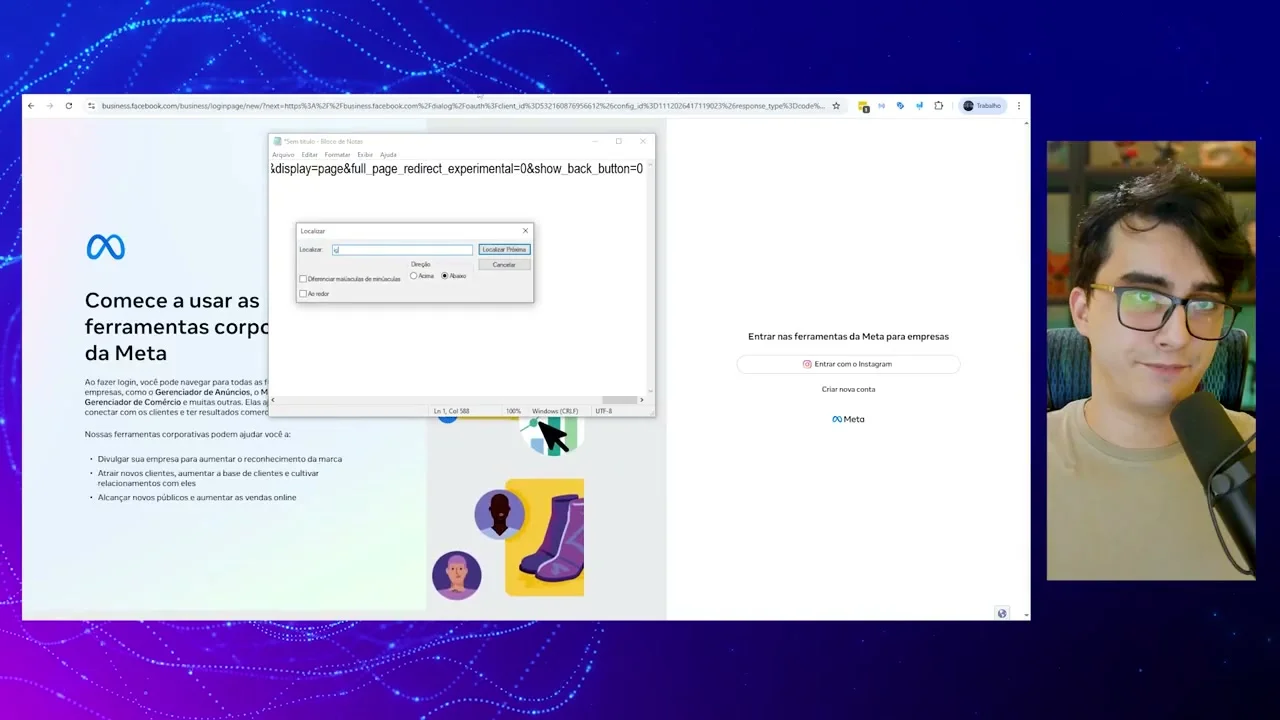
Task: Click Entrar com o Instagram button
Action: 848,364
